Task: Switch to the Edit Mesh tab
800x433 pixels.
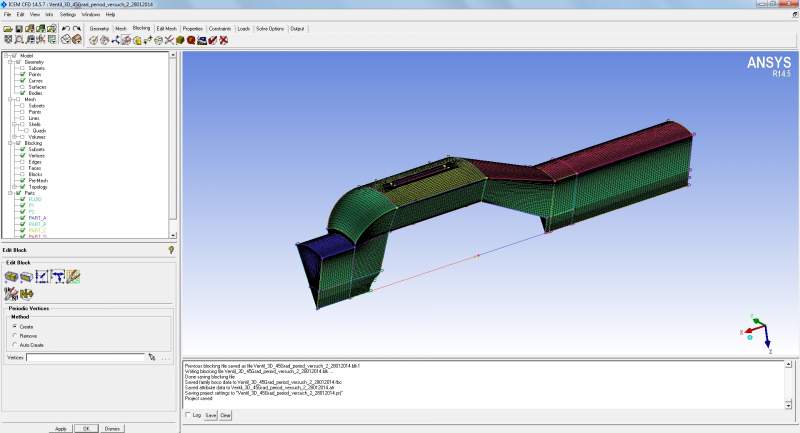Action: [166, 29]
